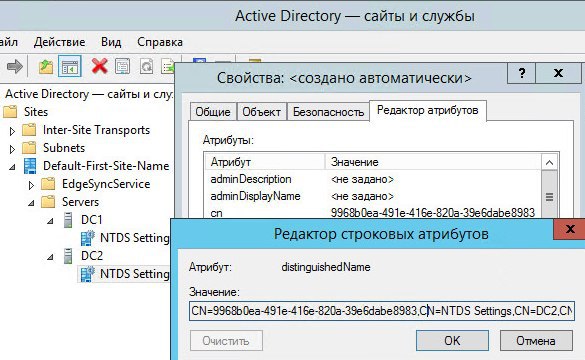The width and height of the screenshot is (585, 360).
Task: Collapse the Servers node
Action: pos(31,203)
